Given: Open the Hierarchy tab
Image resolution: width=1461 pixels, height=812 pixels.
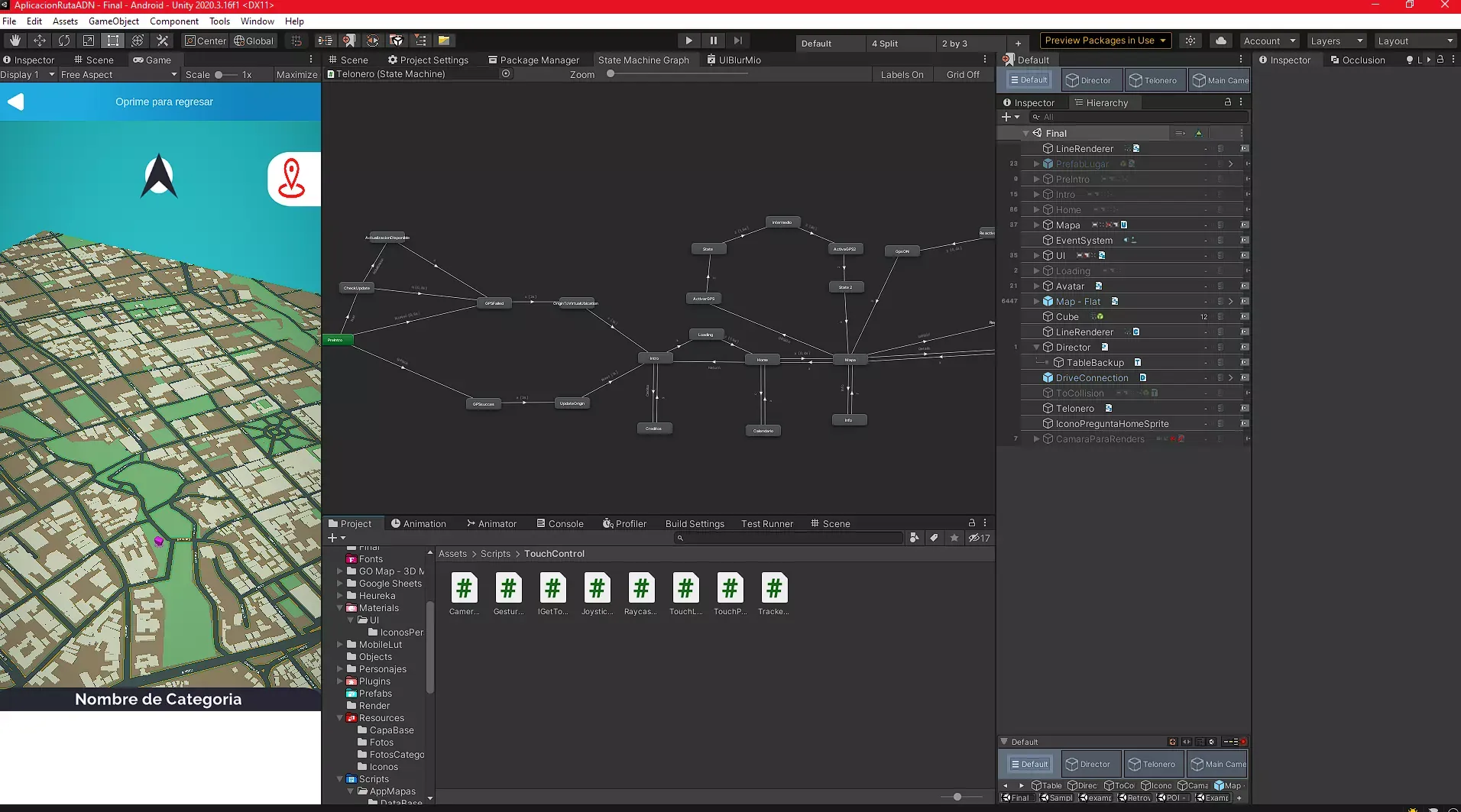Looking at the screenshot, I should pyautogui.click(x=1101, y=102).
